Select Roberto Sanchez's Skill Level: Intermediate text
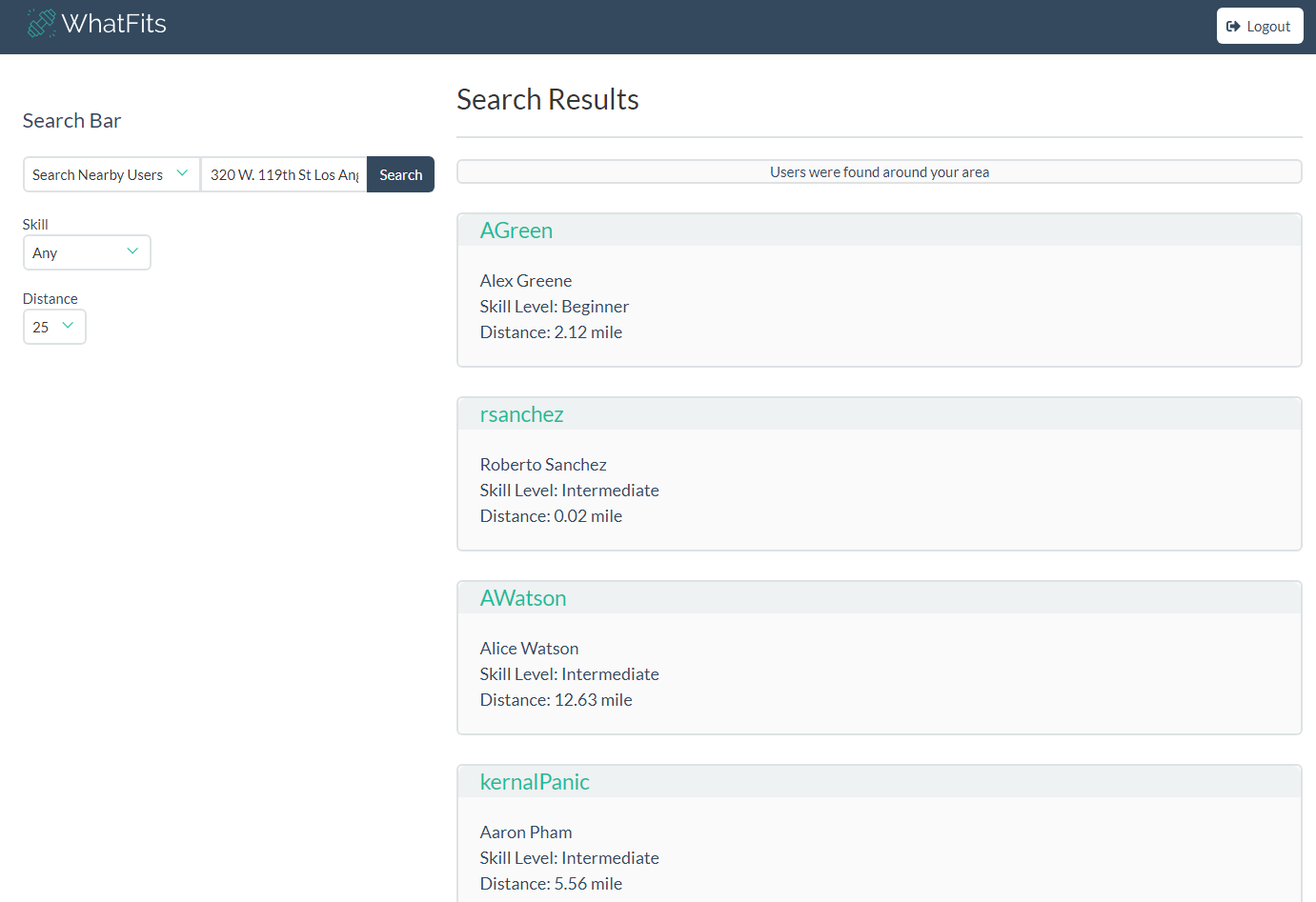The height and width of the screenshot is (902, 1316). [x=570, y=491]
